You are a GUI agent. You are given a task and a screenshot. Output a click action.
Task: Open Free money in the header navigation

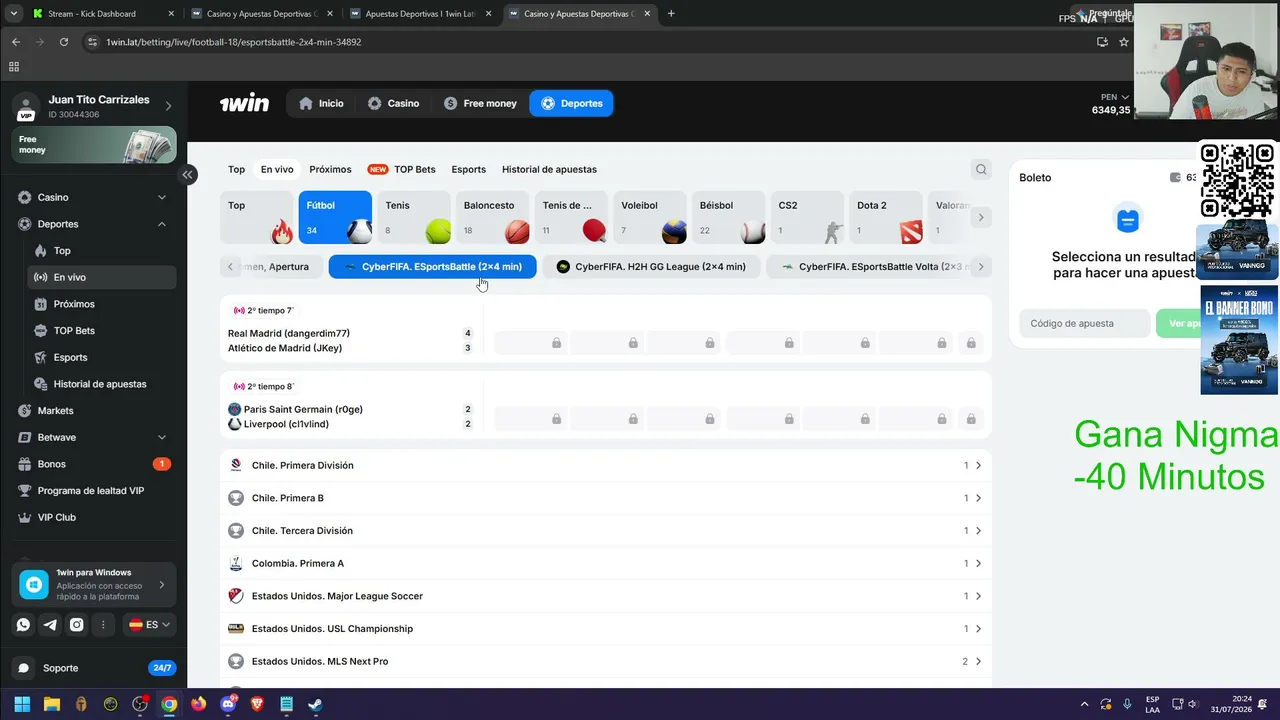coord(480,103)
